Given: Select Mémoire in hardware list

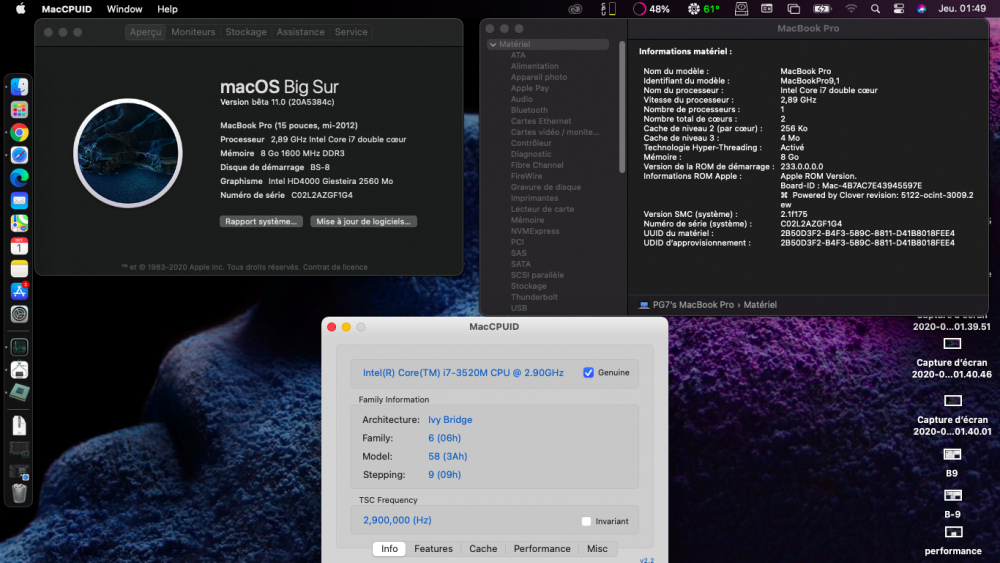Looking at the screenshot, I should (527, 220).
